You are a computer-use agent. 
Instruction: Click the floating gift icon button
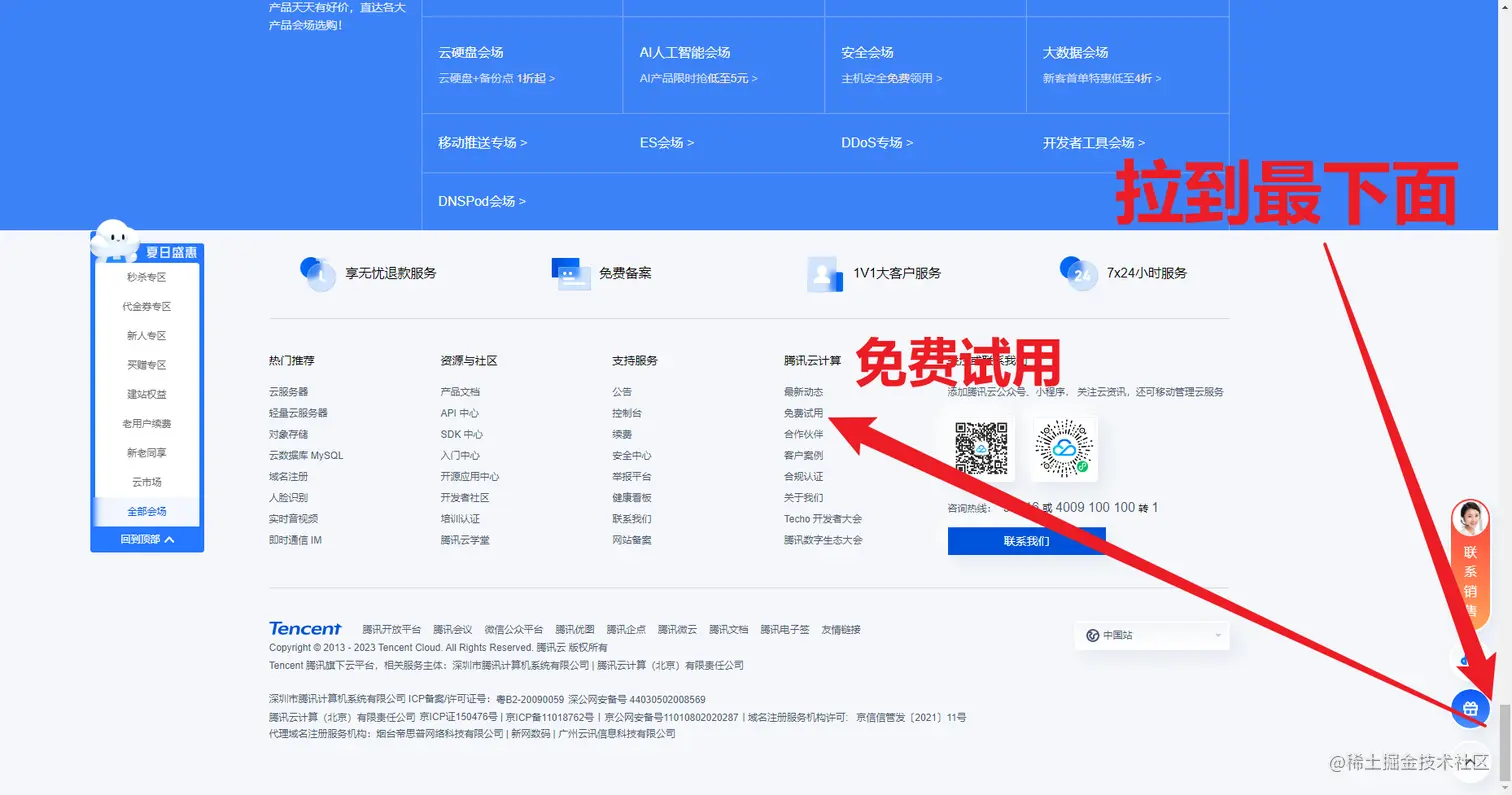(1470, 708)
